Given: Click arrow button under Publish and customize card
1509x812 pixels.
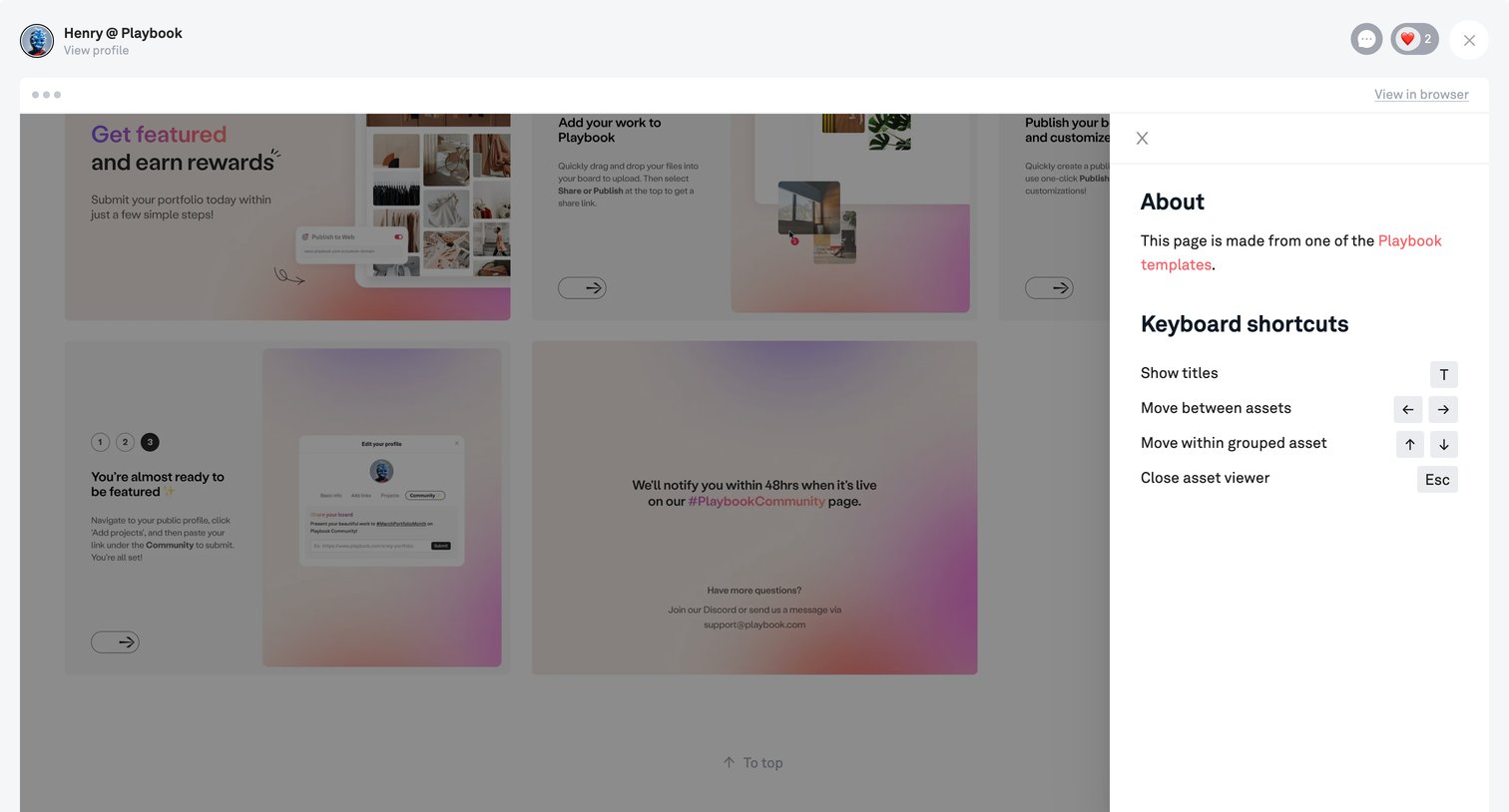Looking at the screenshot, I should [1049, 288].
